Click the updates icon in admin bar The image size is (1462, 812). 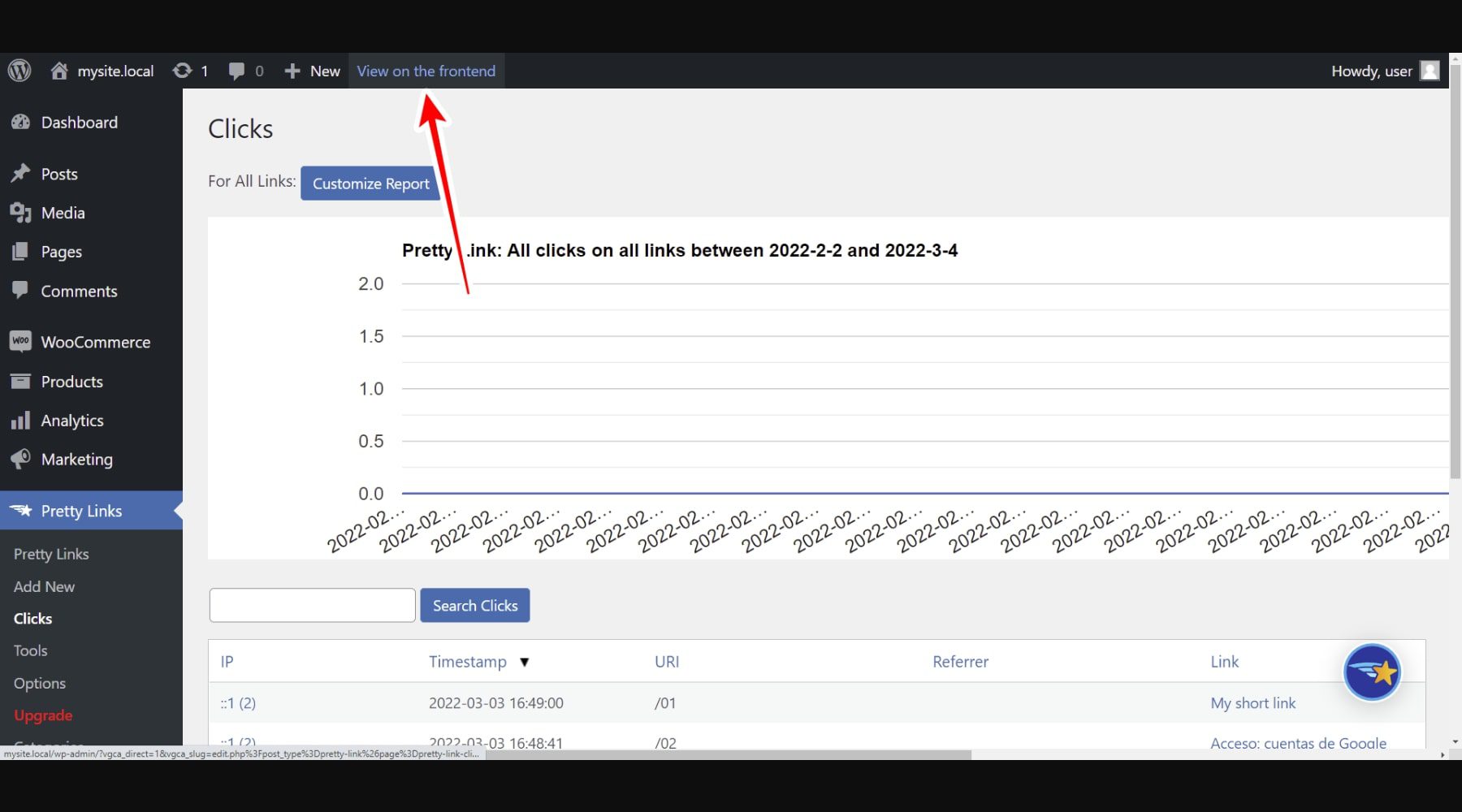click(x=182, y=71)
